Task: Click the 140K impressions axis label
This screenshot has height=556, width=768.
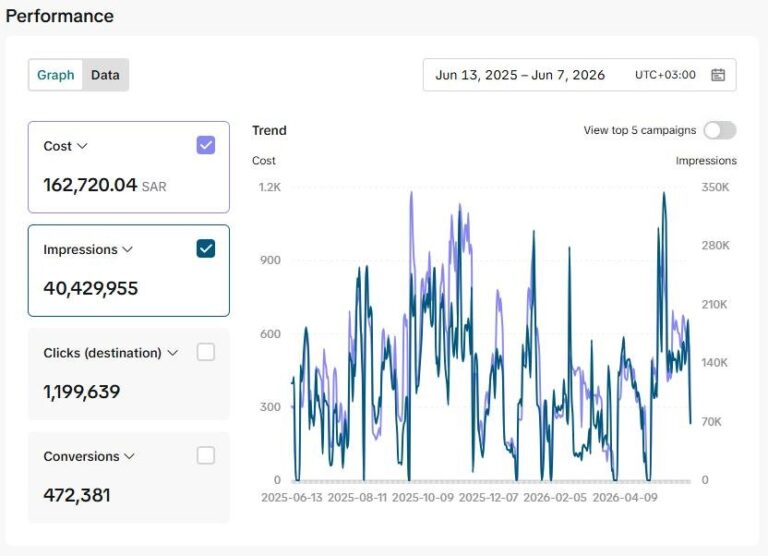Action: pyautogui.click(x=715, y=363)
